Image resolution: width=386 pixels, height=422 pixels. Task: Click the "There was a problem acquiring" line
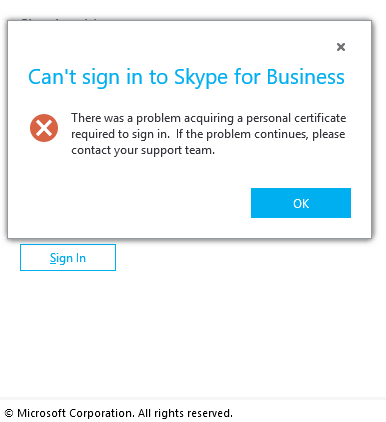point(153,118)
